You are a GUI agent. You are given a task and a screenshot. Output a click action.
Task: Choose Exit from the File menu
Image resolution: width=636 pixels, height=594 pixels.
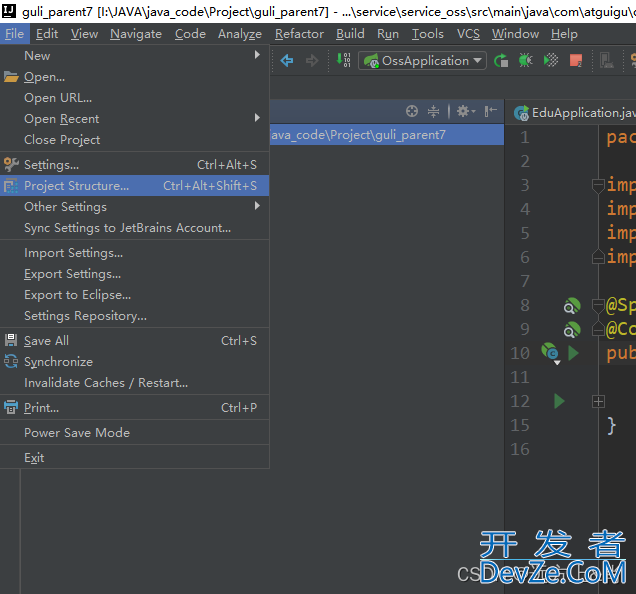coord(135,458)
